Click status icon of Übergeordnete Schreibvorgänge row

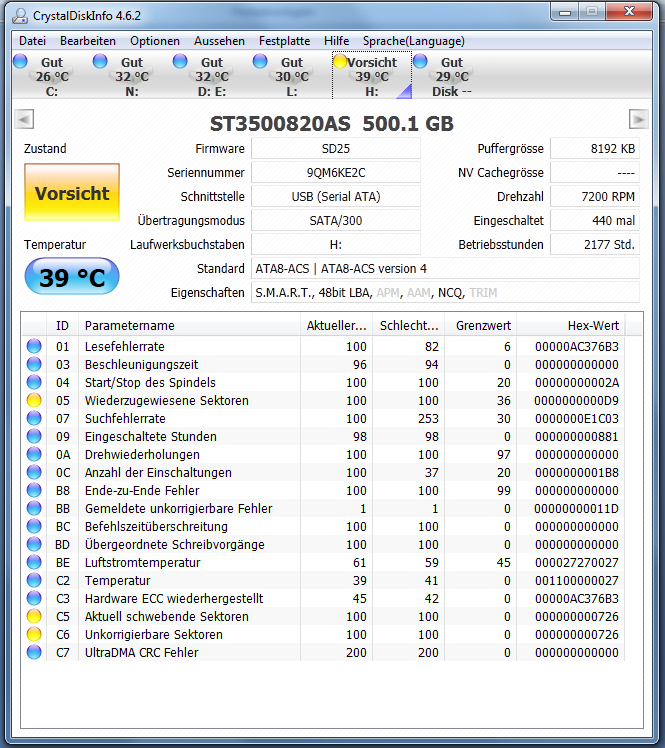click(34, 544)
